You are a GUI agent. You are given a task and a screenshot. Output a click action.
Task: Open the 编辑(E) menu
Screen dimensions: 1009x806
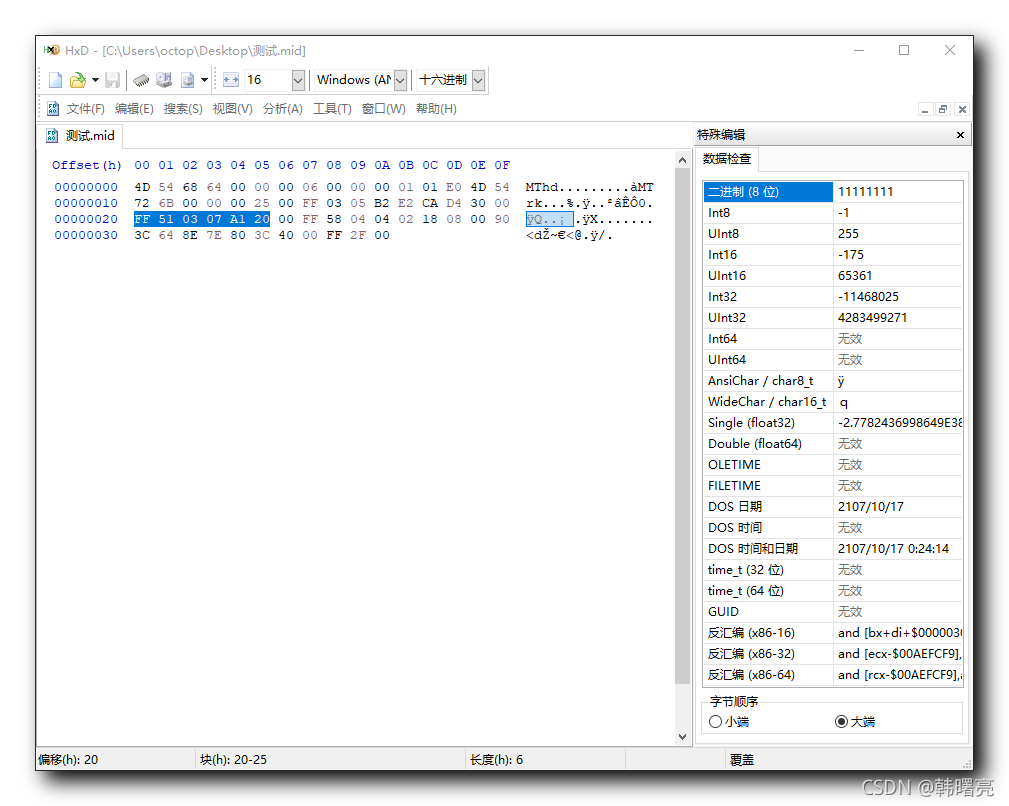(x=134, y=109)
